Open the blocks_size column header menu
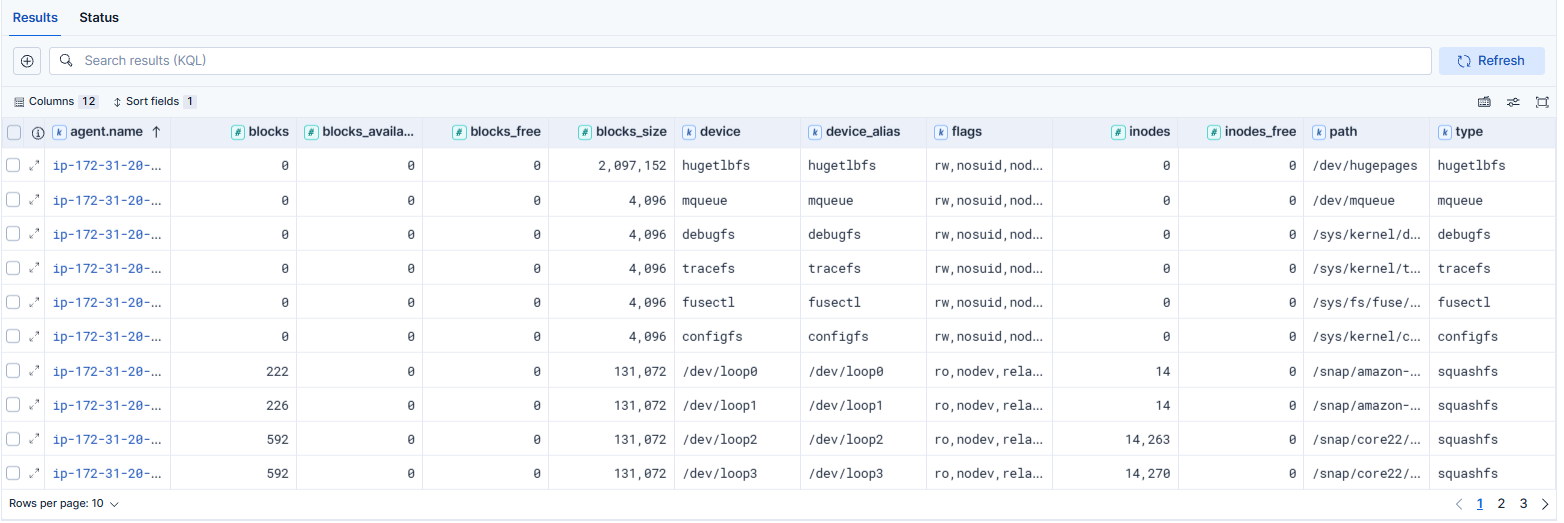The height and width of the screenshot is (523, 1564). (x=611, y=132)
